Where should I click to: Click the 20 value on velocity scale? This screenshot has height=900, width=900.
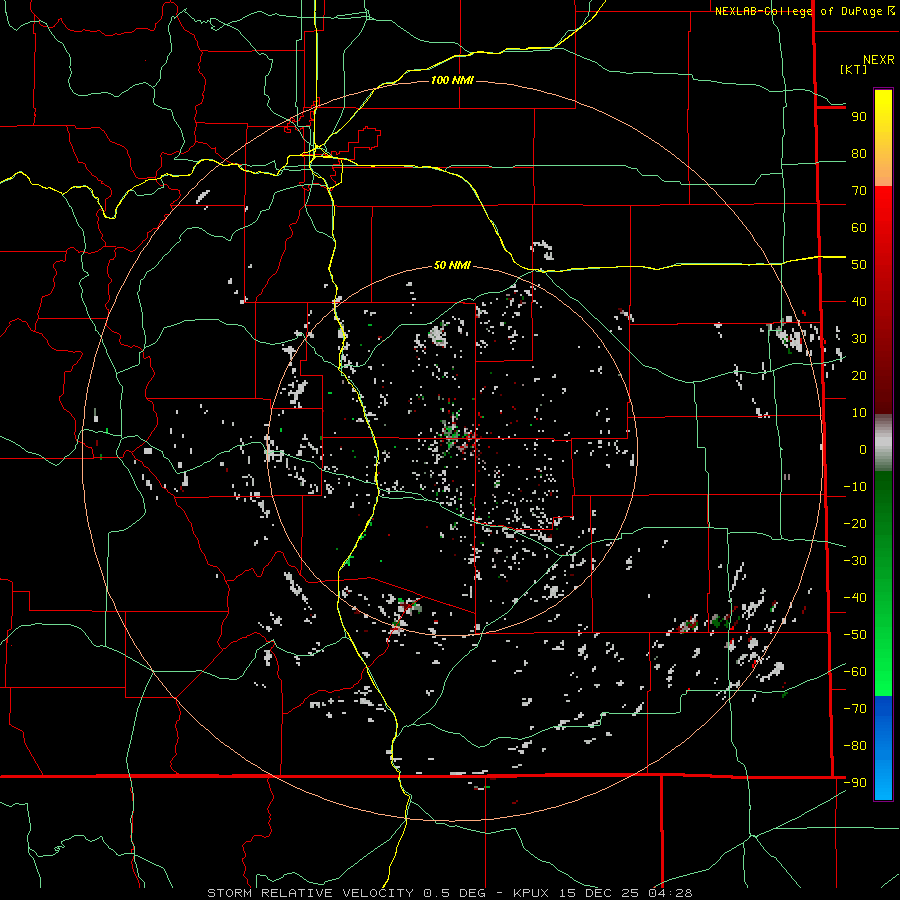click(859, 376)
